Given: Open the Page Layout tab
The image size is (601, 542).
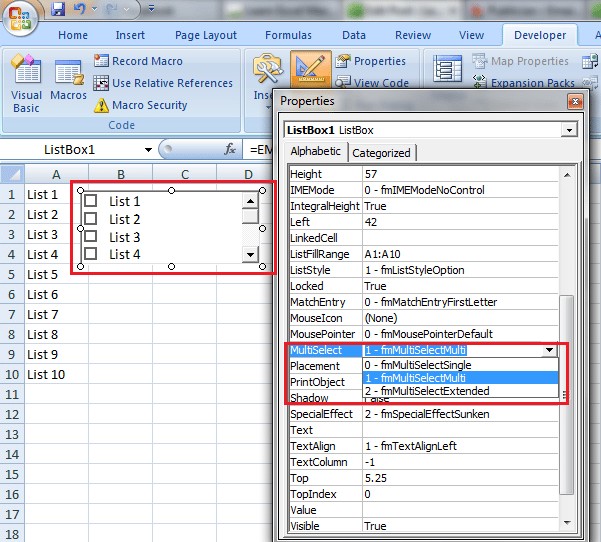Looking at the screenshot, I should click(206, 35).
